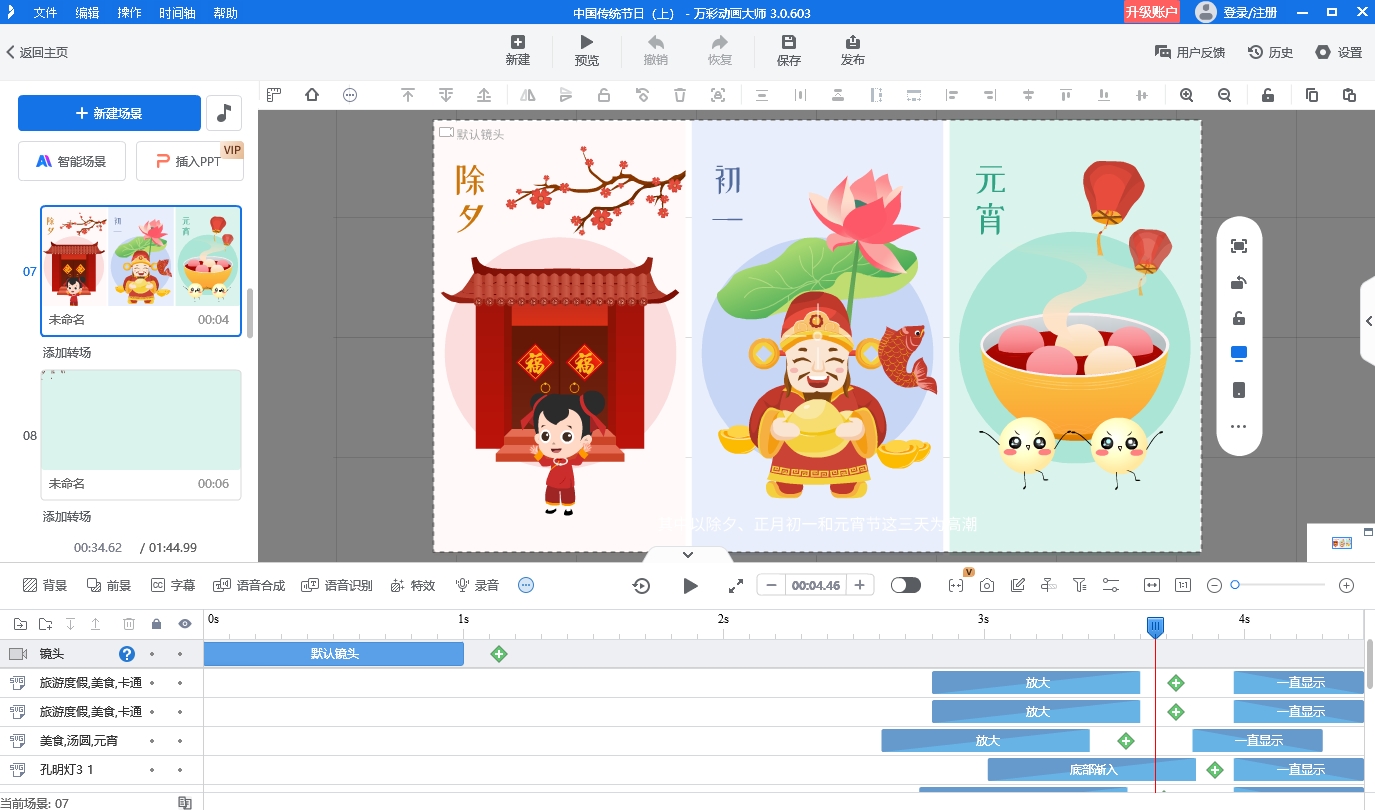Image resolution: width=1375 pixels, height=810 pixels.
Task: Click the home icon in canvas toolbar
Action: coord(312,95)
